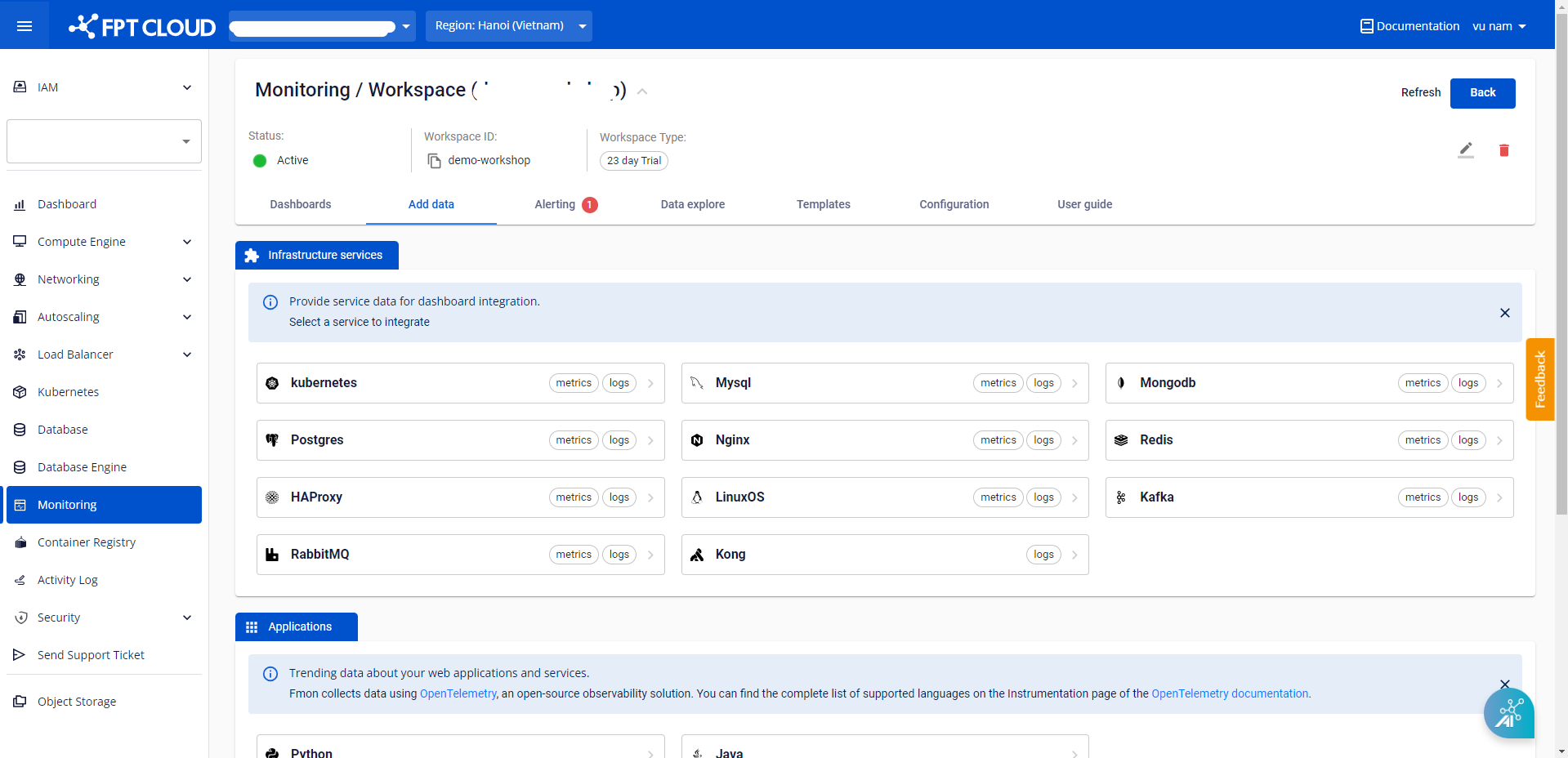Click the orange Feedback side tab
1568x758 pixels.
[1539, 379]
